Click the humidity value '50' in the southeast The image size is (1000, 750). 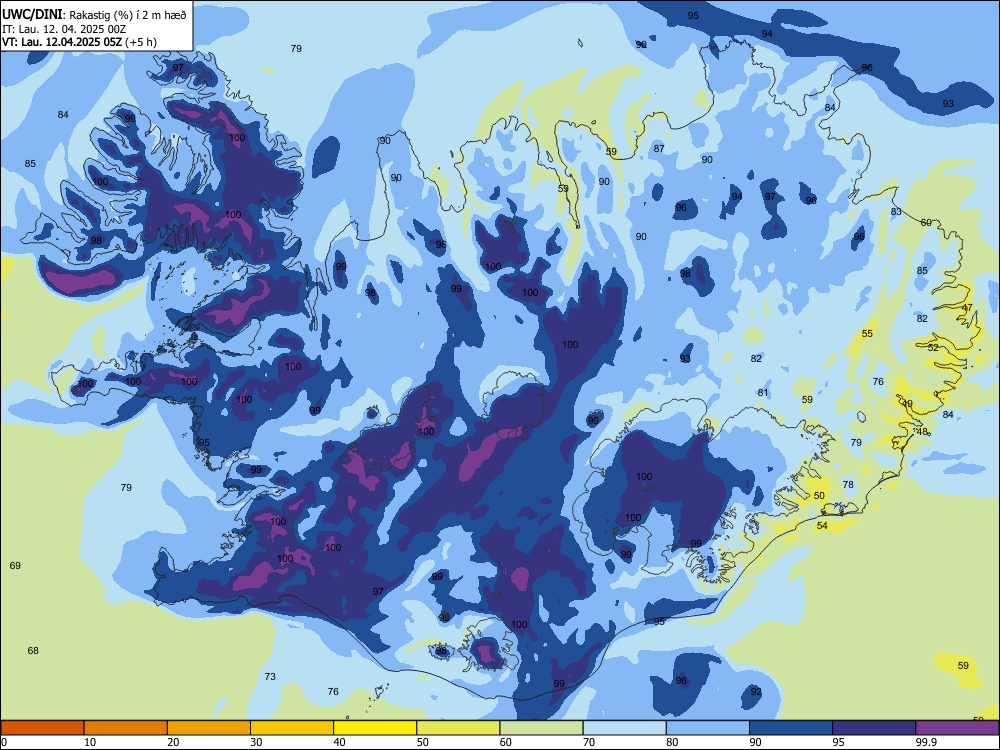coord(819,496)
